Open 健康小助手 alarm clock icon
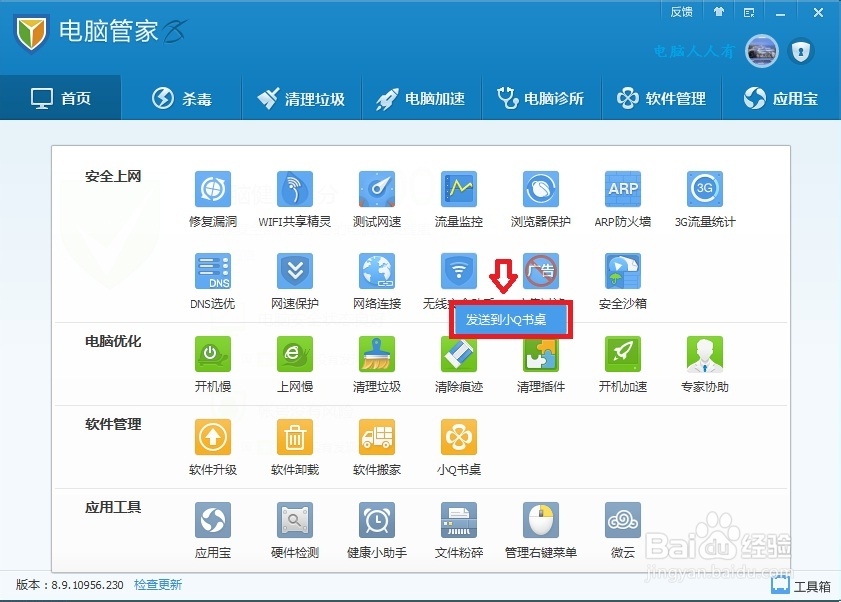Image resolution: width=841 pixels, height=602 pixels. (x=377, y=520)
